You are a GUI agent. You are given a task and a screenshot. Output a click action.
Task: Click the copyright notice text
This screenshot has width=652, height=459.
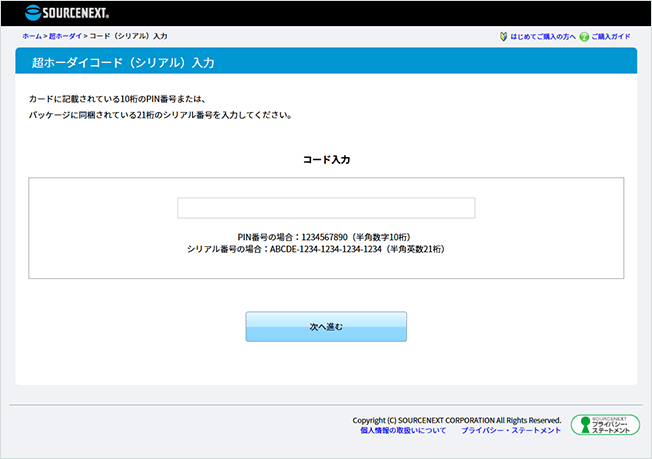click(x=457, y=420)
